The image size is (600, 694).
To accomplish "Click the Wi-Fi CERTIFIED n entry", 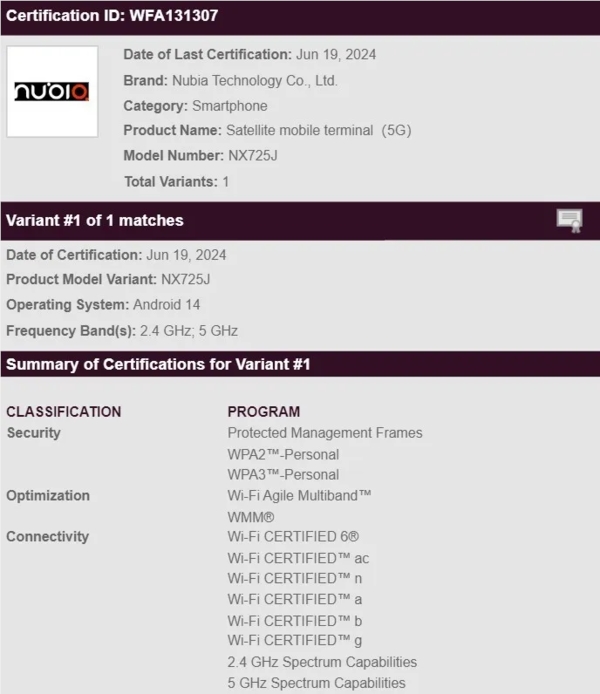I will tap(294, 578).
